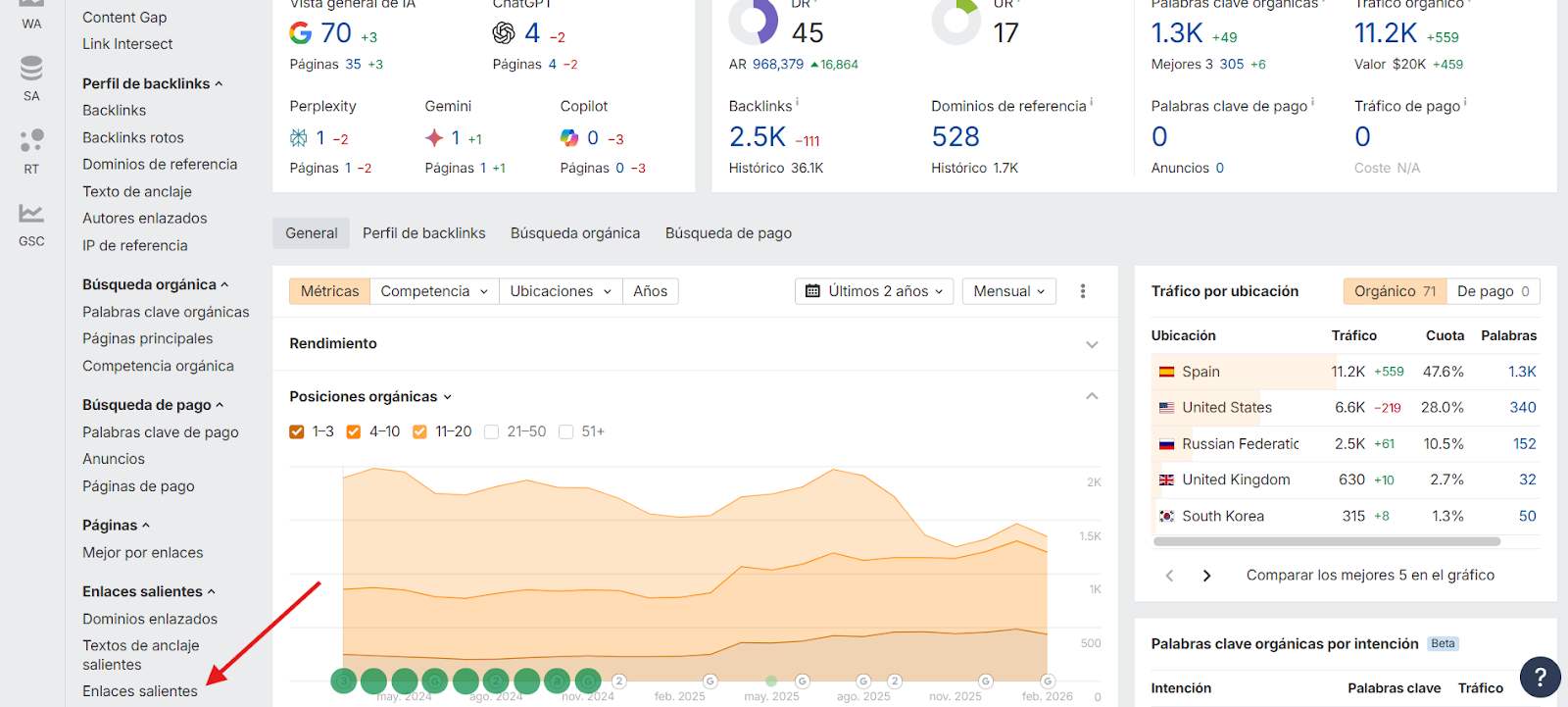The image size is (1568, 707).
Task: Switch to the Búsqueda orgánica tab
Action: coord(574,233)
